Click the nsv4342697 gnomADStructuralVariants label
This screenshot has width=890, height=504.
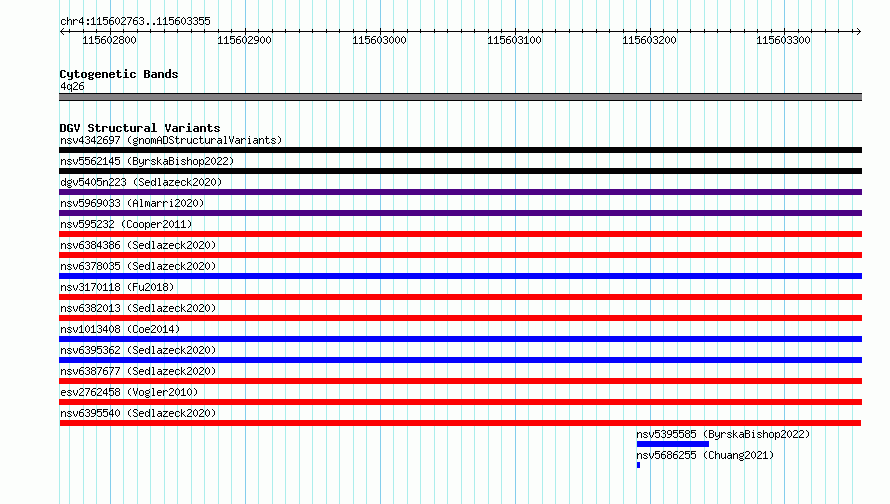[171, 140]
